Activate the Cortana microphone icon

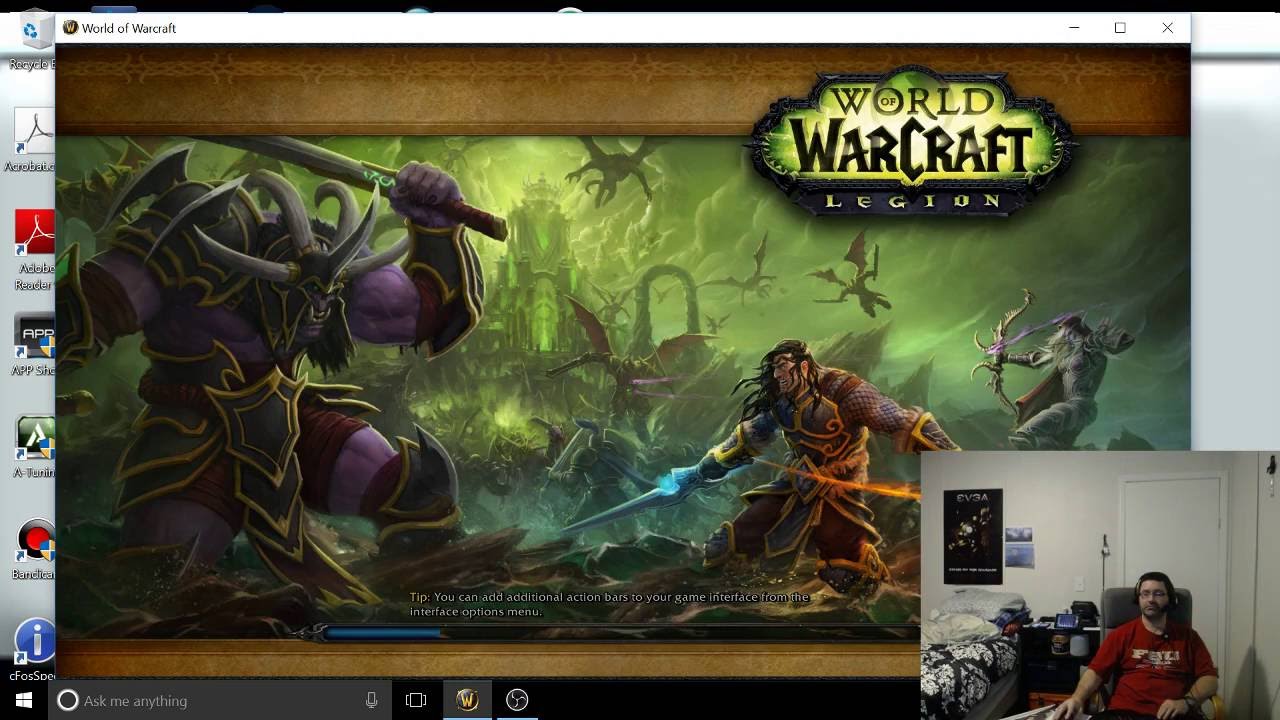(371, 701)
